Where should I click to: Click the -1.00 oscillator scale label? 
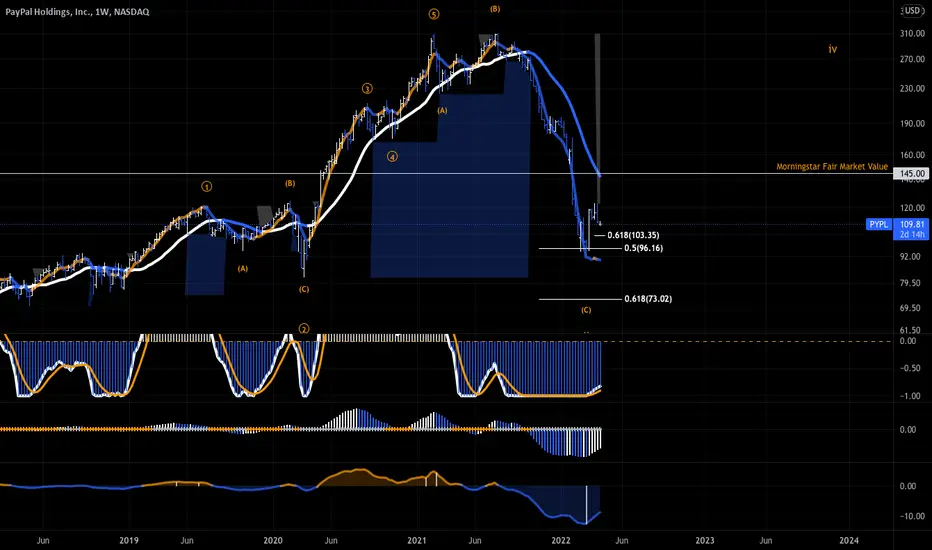[910, 396]
